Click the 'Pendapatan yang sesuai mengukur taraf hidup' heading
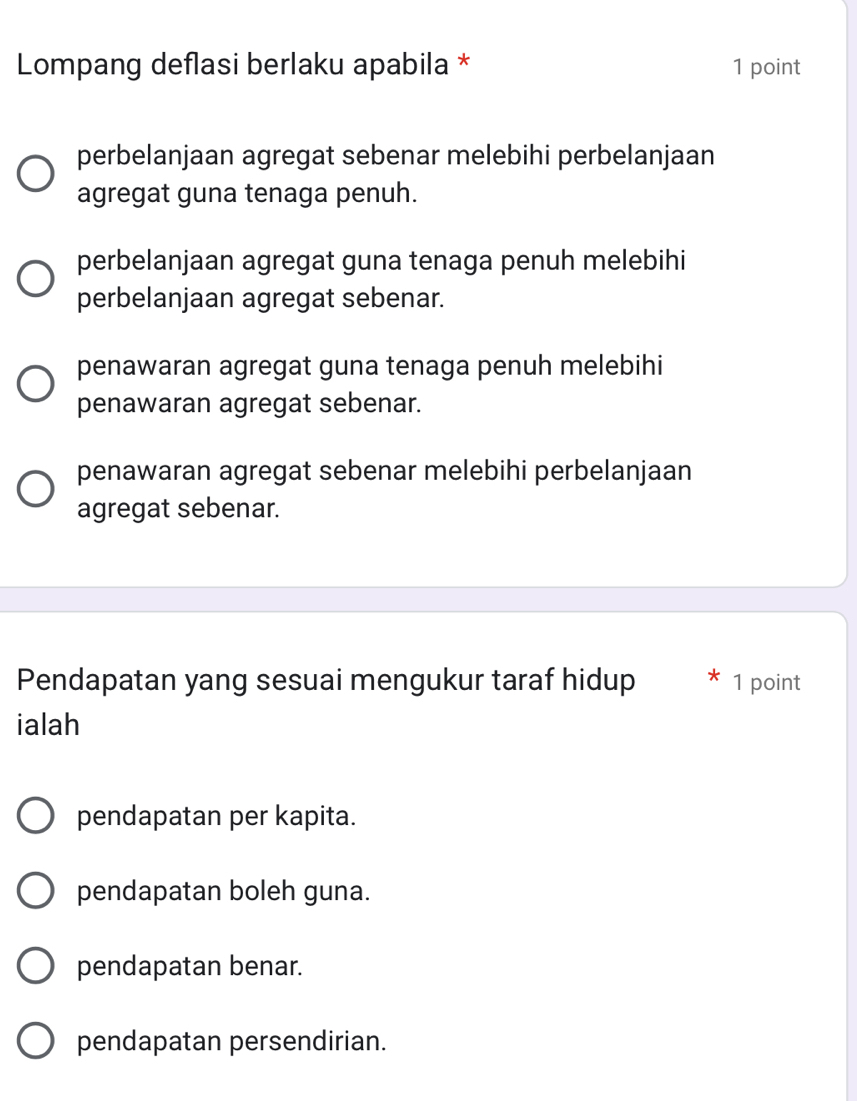The width and height of the screenshot is (857, 1101). 325,681
